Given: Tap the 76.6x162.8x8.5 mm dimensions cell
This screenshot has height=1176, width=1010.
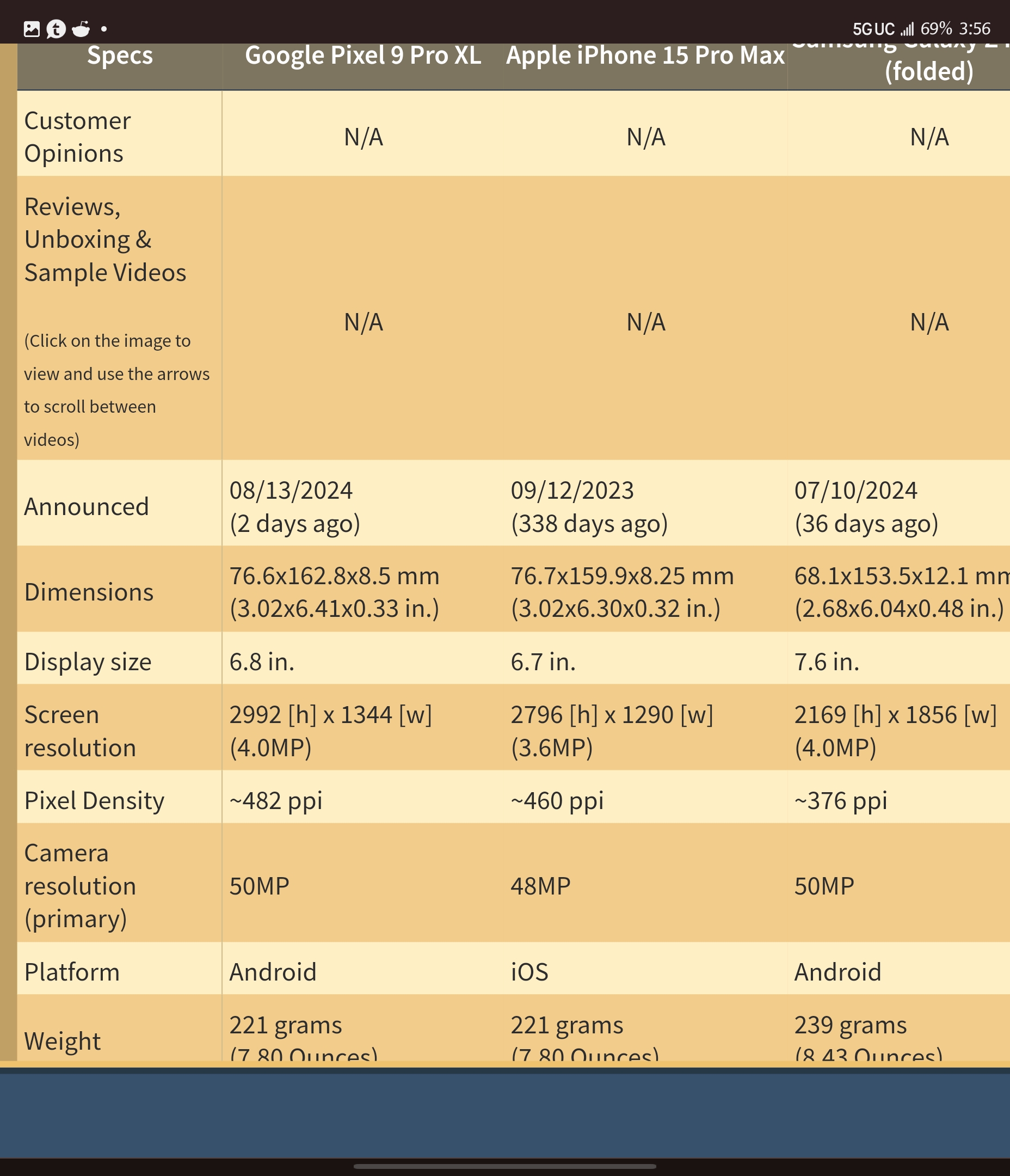Looking at the screenshot, I should coord(334,592).
